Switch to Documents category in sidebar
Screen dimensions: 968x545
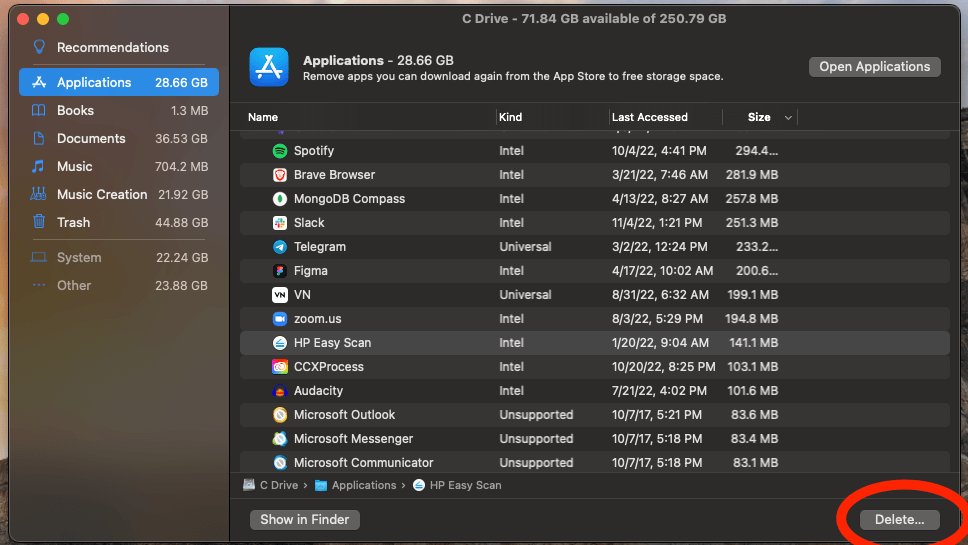coord(91,139)
